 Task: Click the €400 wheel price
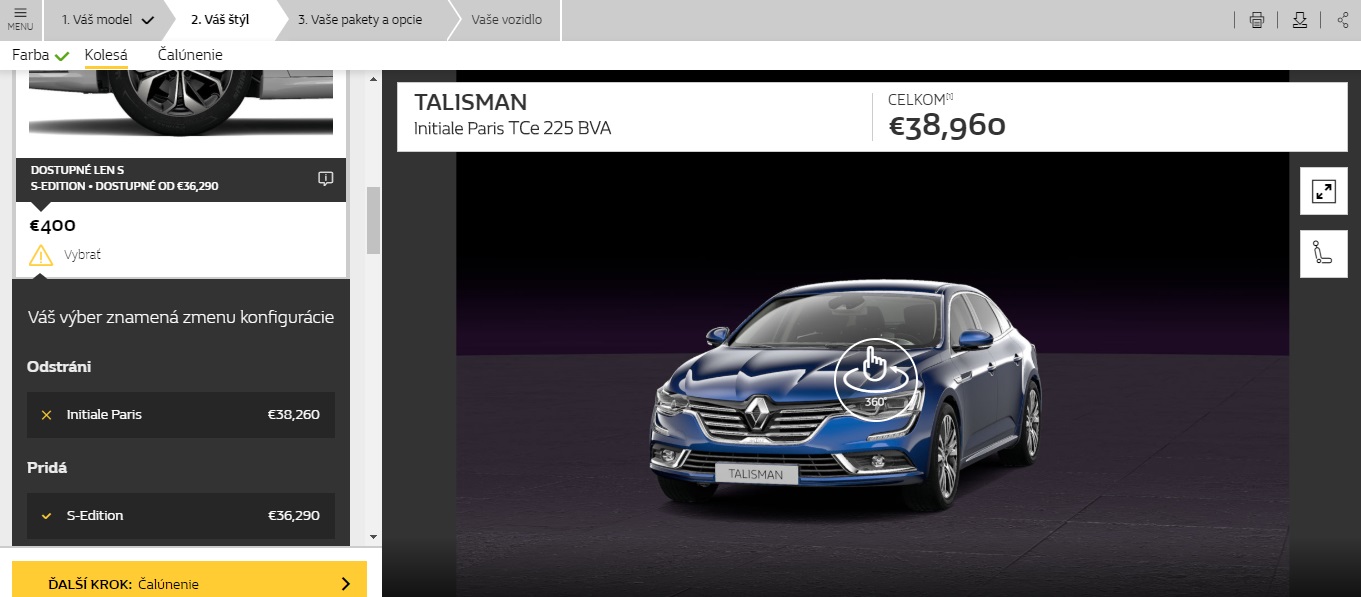coord(53,225)
